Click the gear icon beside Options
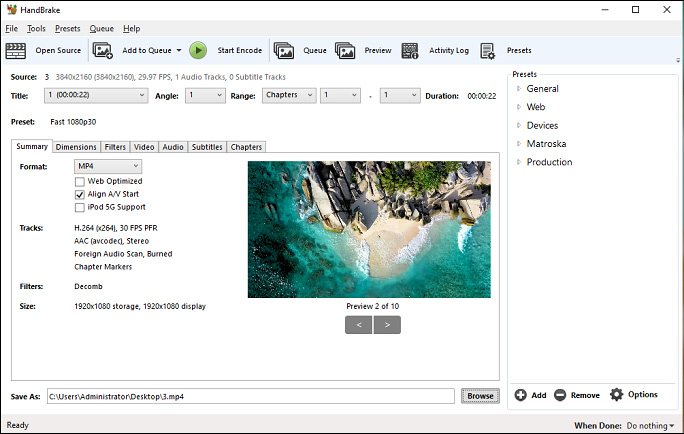The height and width of the screenshot is (434, 684). coord(616,394)
